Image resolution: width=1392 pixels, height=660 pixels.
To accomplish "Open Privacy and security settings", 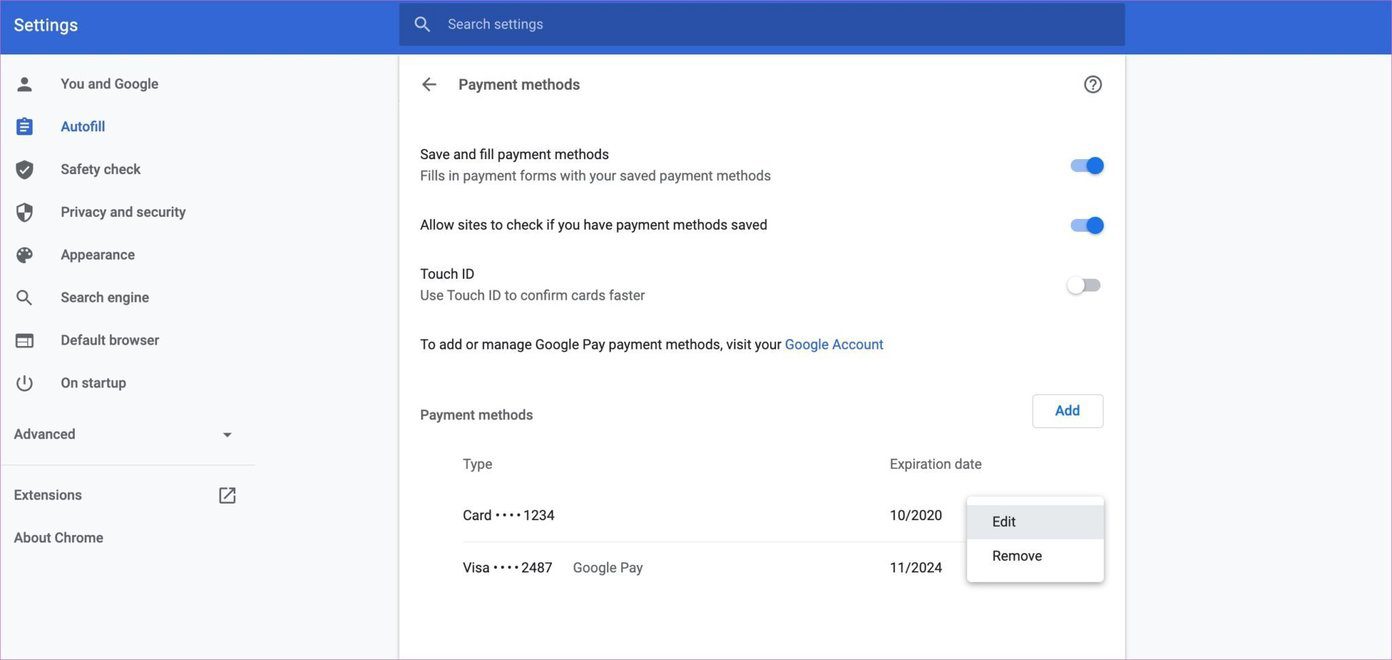I will [123, 212].
